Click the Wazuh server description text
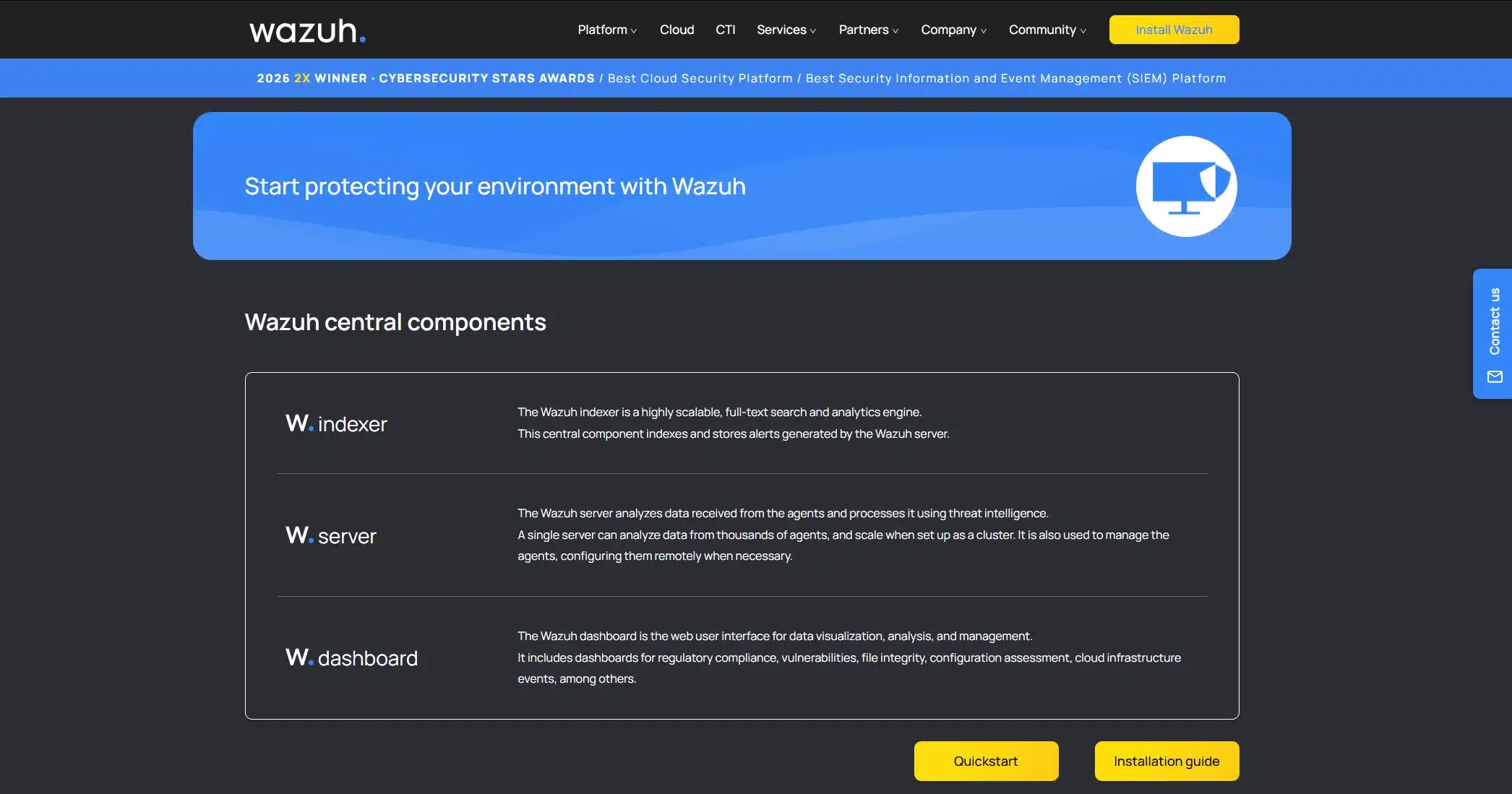 pos(843,535)
